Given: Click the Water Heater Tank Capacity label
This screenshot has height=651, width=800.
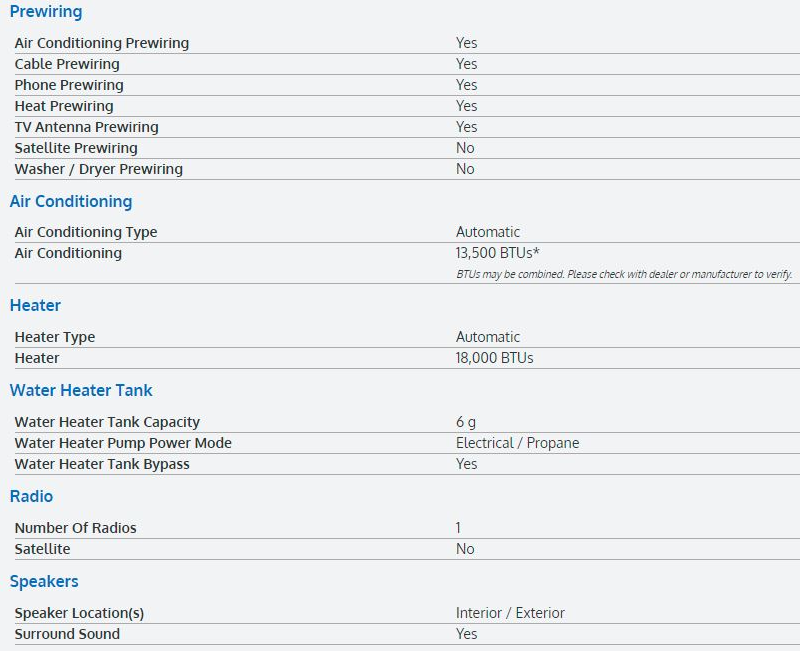Looking at the screenshot, I should tap(107, 422).
